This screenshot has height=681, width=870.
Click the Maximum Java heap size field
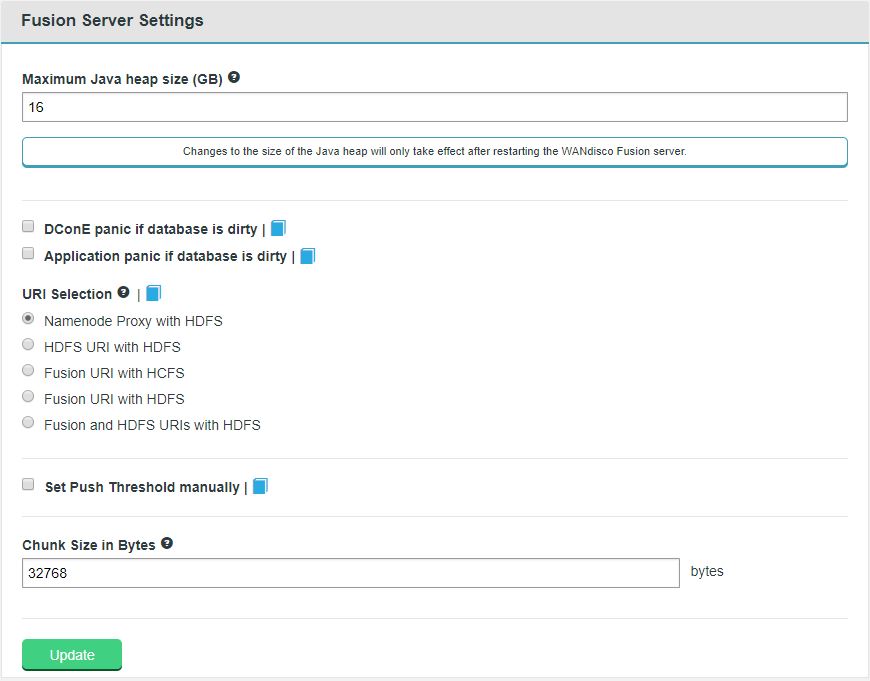[434, 106]
